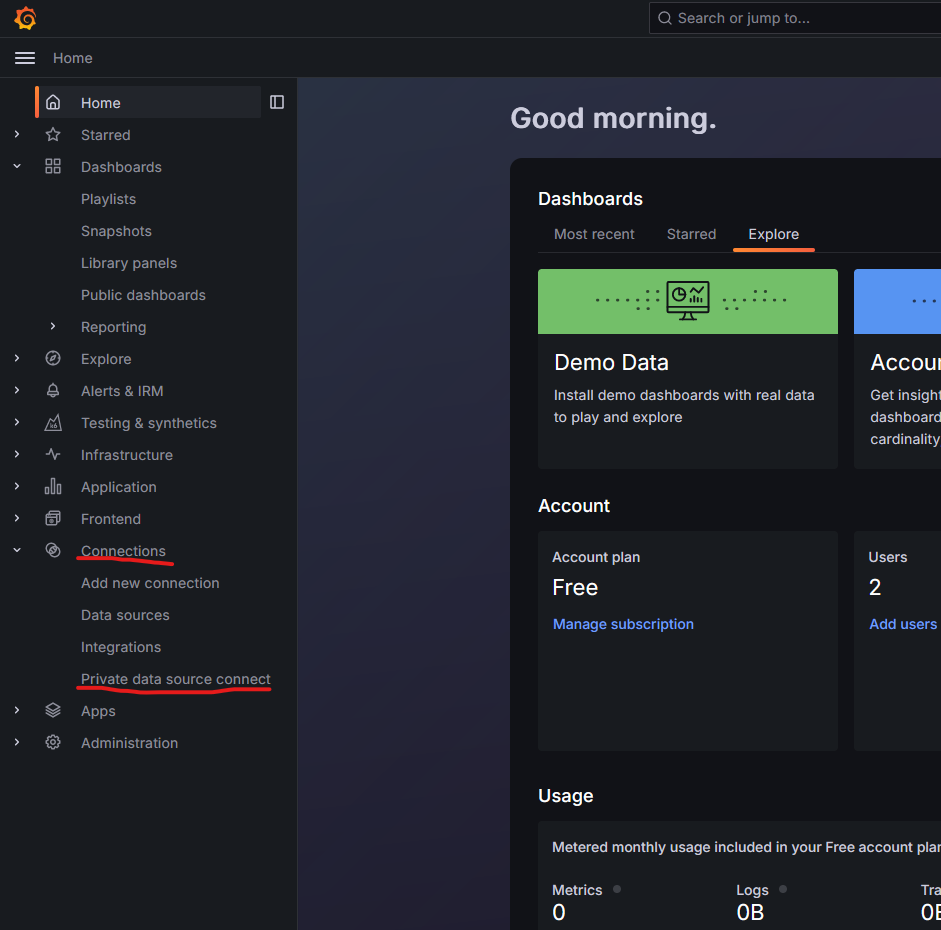Select the Explore dashboards tab
941x930 pixels.
coord(774,234)
